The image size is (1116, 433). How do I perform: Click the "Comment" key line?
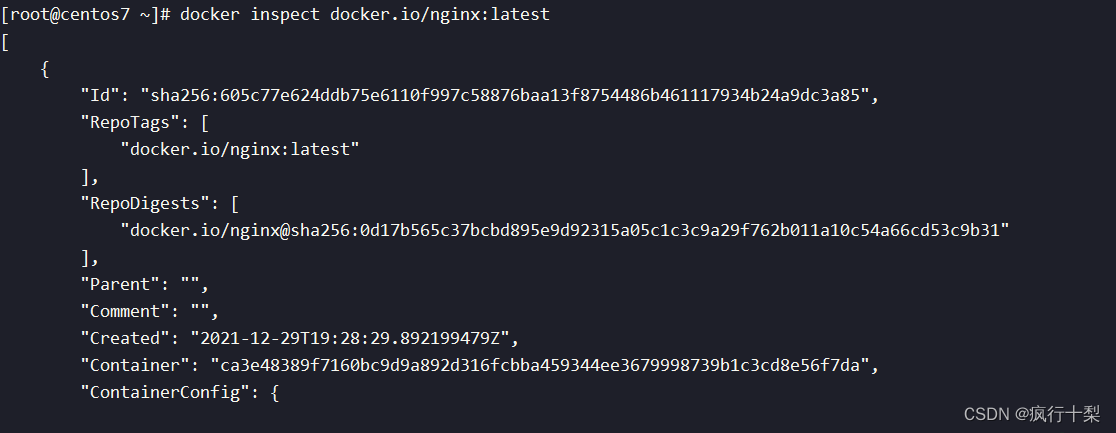point(149,311)
